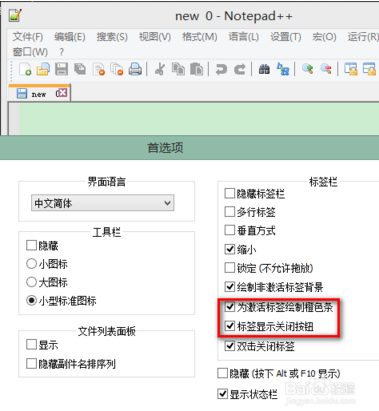Click the 首选项 dialog title bar
Image resolution: width=379 pixels, height=411 pixels.
click(x=189, y=148)
